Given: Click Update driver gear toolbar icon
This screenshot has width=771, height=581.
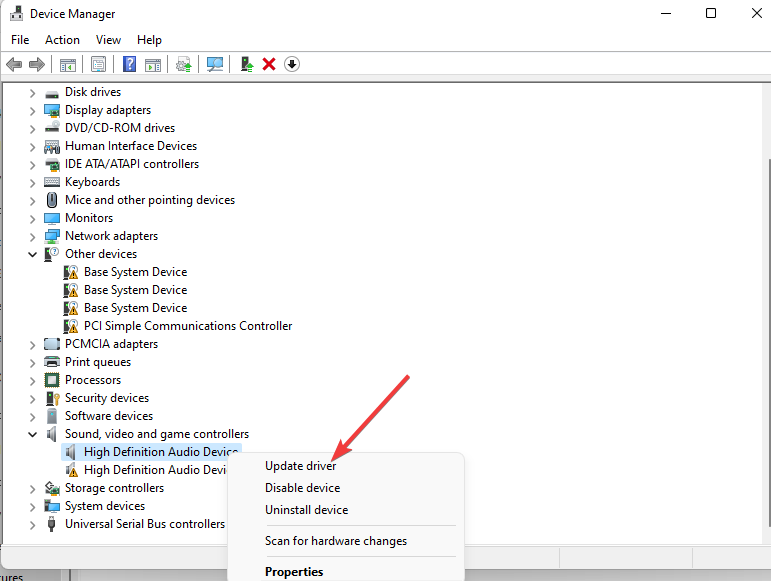Looking at the screenshot, I should pos(183,64).
